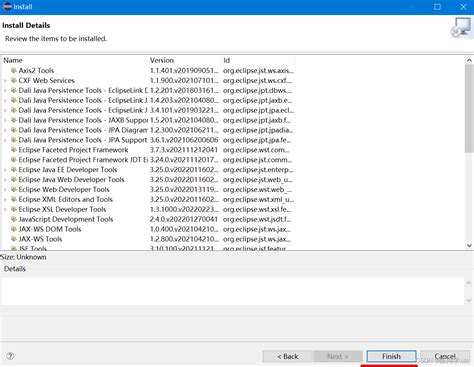Viewport: 474px width, 367px height.
Task: Click the icon of the Dali JPA Diagram row
Action: click(x=14, y=130)
